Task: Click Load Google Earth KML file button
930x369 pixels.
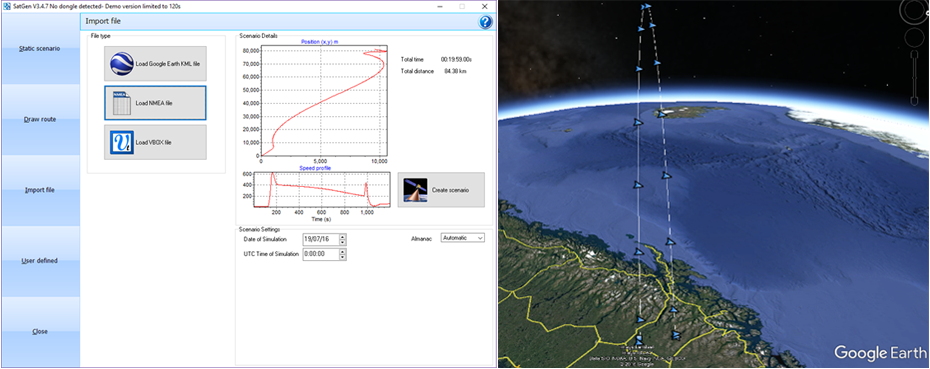Action: coord(155,63)
